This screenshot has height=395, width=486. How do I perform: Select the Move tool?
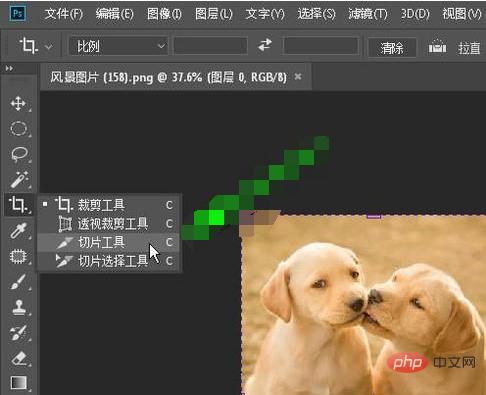point(18,104)
